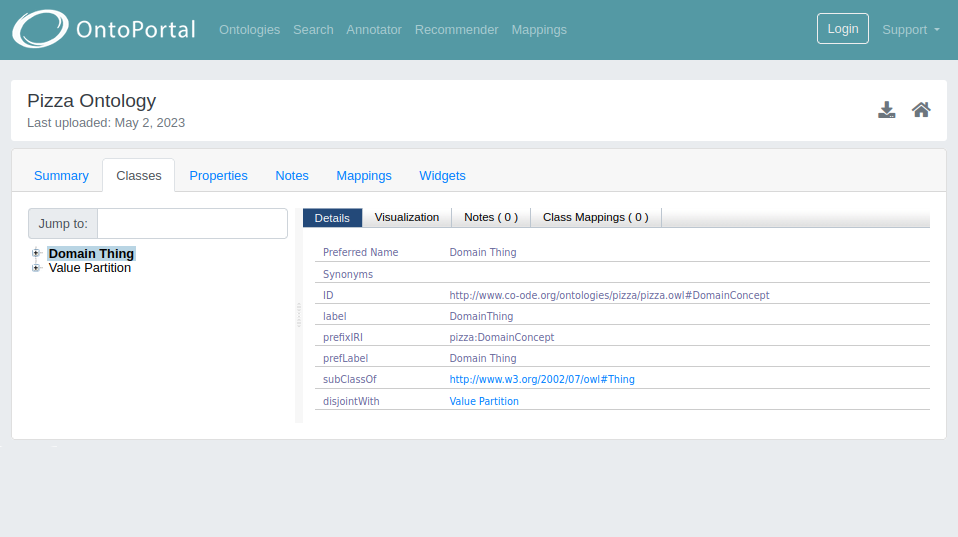Click the Preferred Name value Domain Thing
958x537 pixels.
(x=483, y=252)
